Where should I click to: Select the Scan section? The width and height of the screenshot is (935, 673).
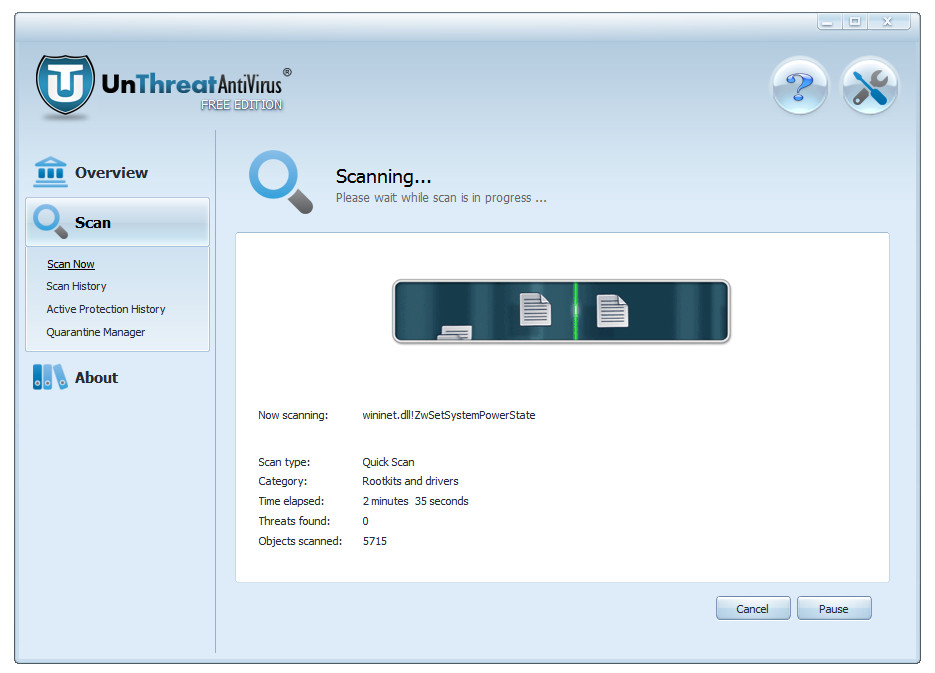pyautogui.click(x=117, y=222)
